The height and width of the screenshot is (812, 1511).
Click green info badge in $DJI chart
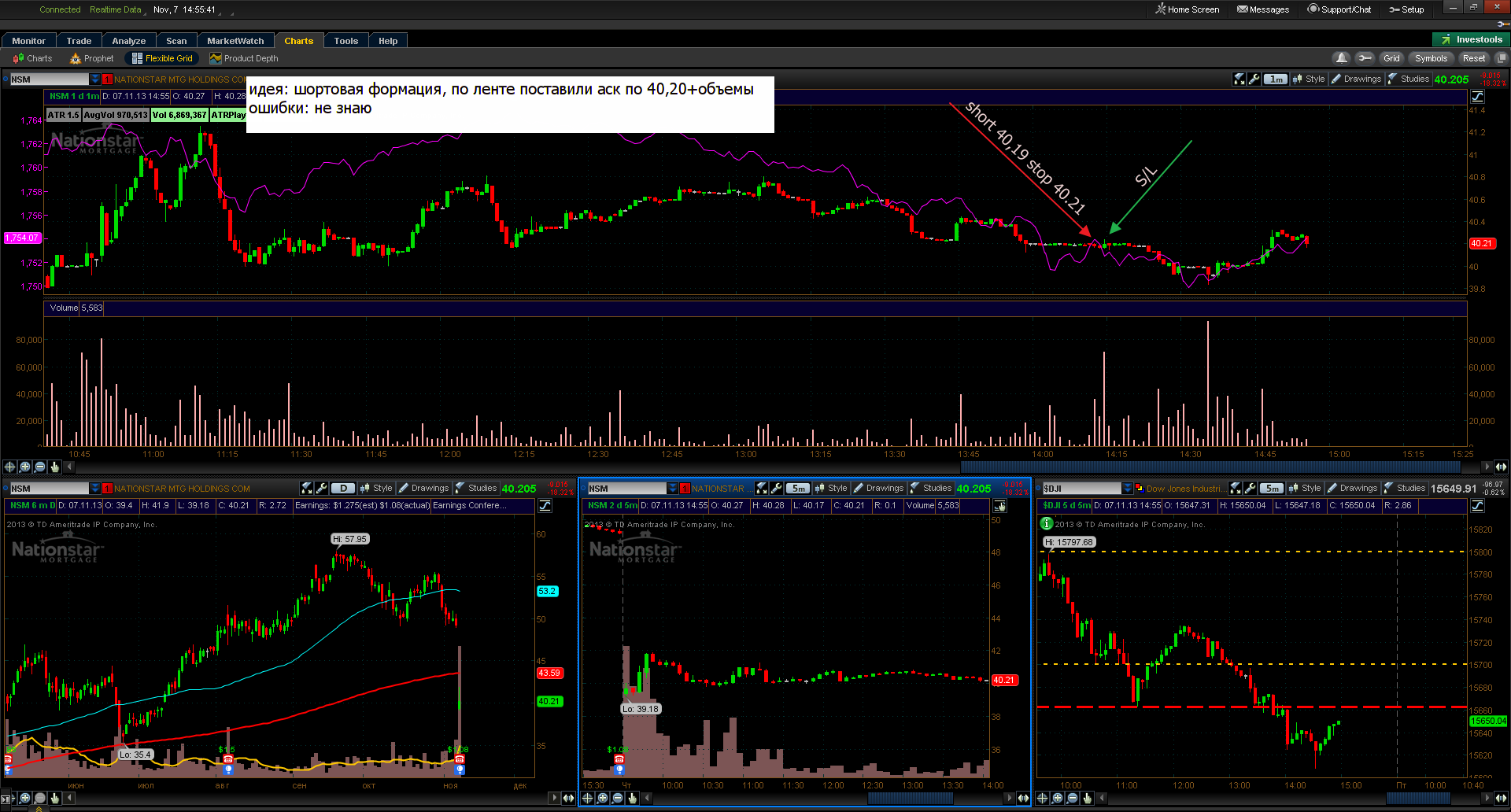coord(1047,523)
